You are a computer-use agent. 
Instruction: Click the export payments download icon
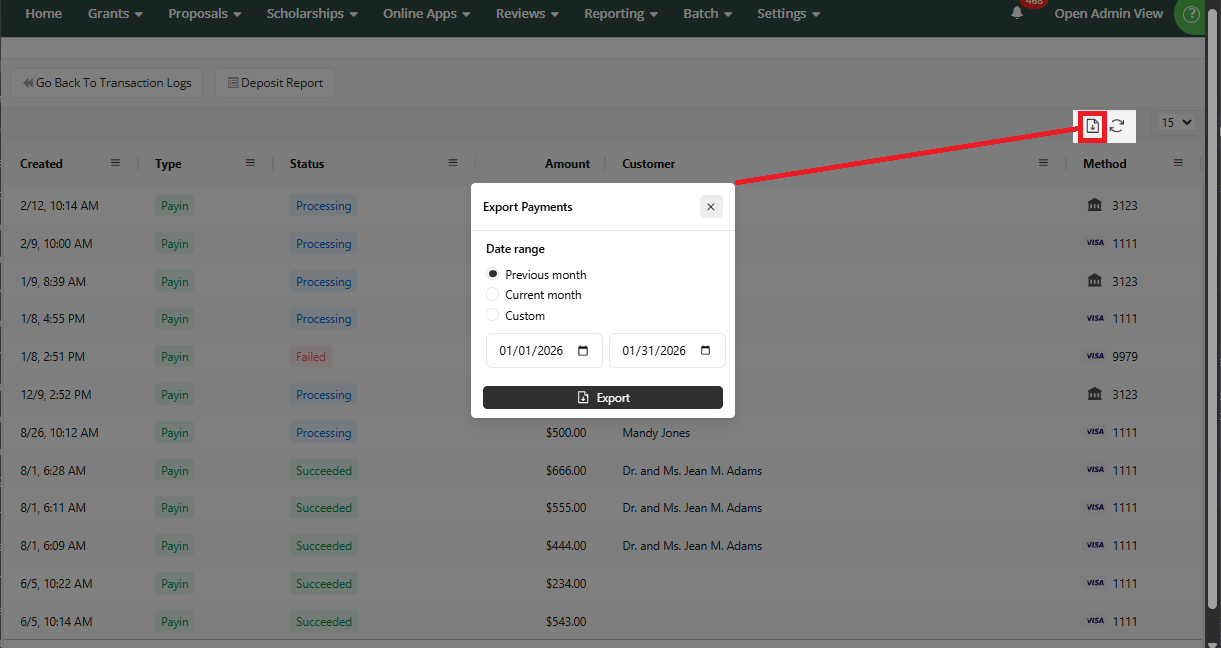tap(1092, 126)
